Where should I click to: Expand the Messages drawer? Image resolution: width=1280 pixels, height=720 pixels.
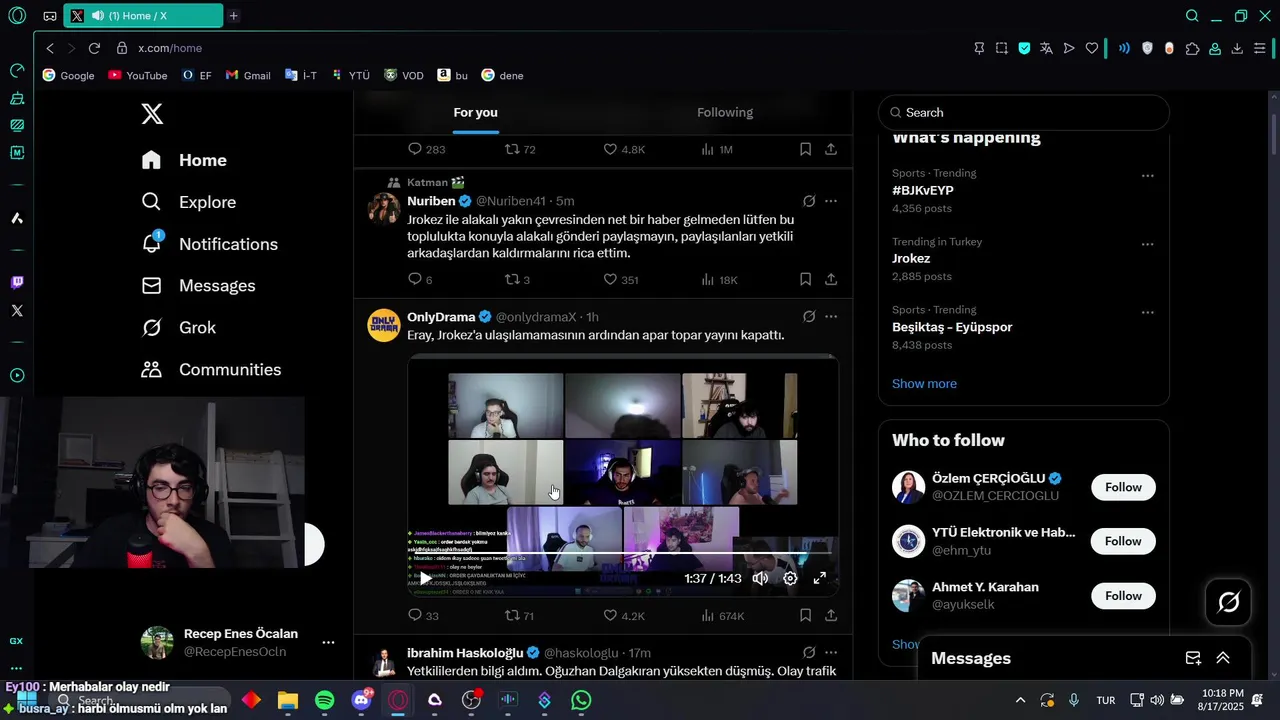(1223, 658)
